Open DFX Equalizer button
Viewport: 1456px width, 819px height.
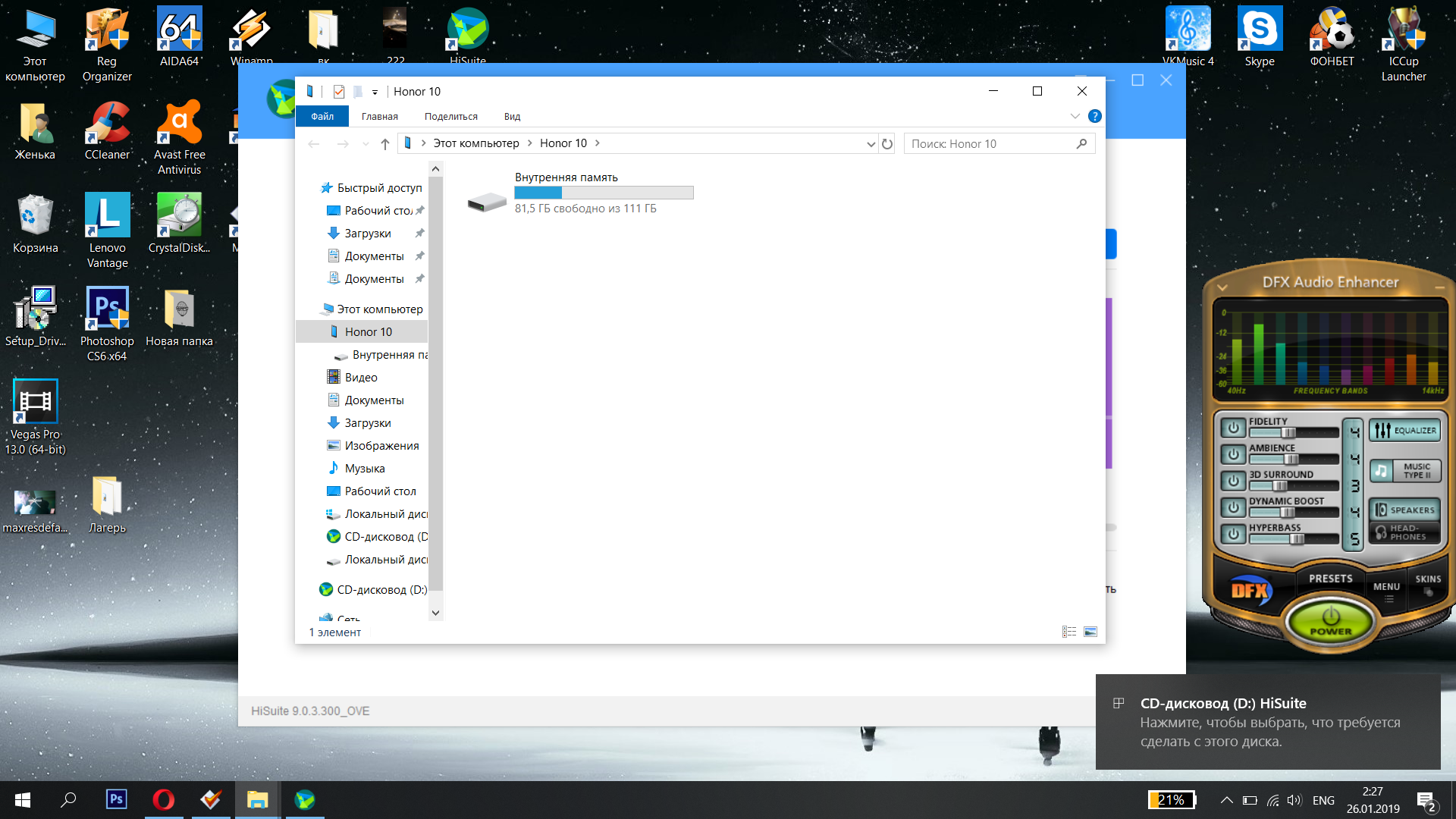coord(1404,430)
